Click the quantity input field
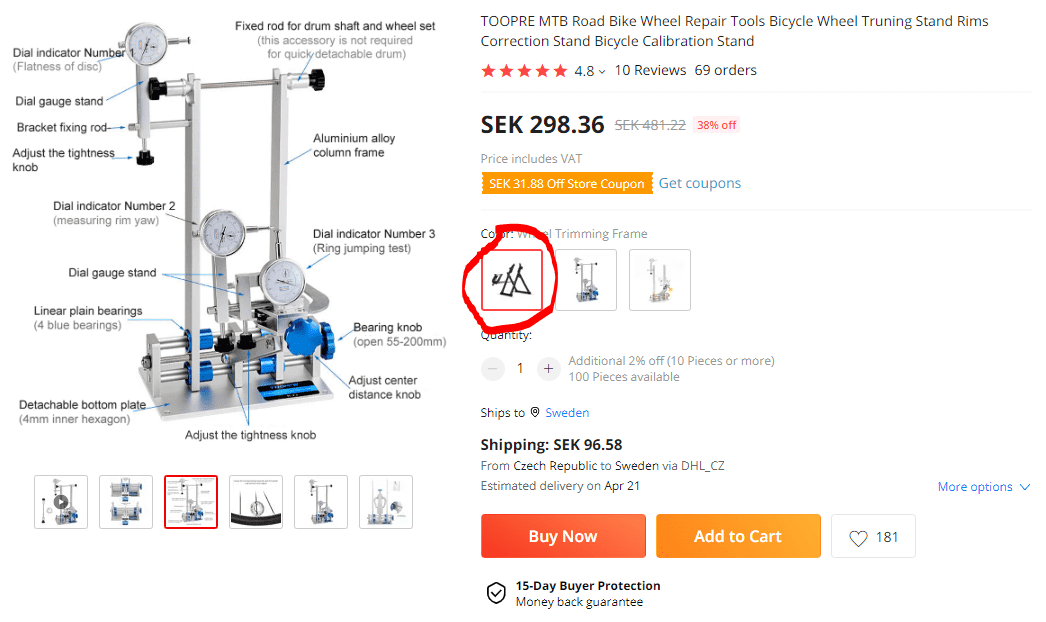Viewport: 1046px width, 622px height. (520, 369)
